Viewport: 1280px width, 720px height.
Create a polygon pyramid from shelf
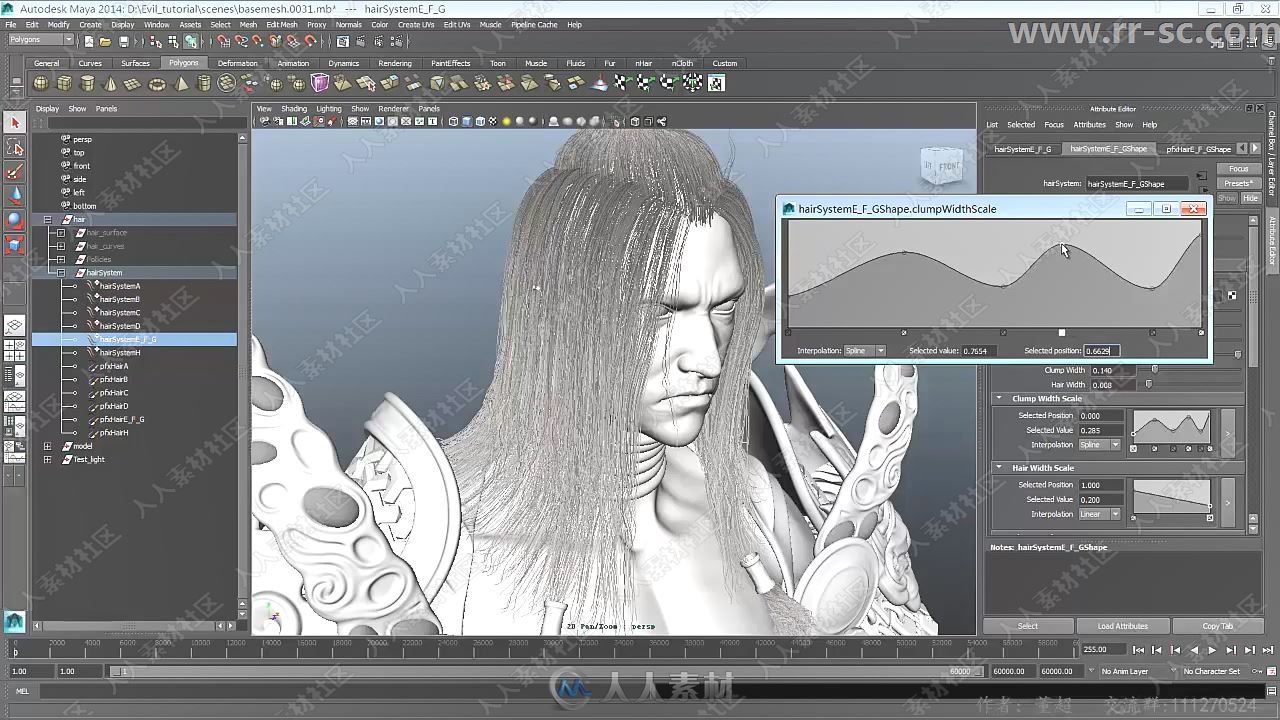[x=183, y=83]
